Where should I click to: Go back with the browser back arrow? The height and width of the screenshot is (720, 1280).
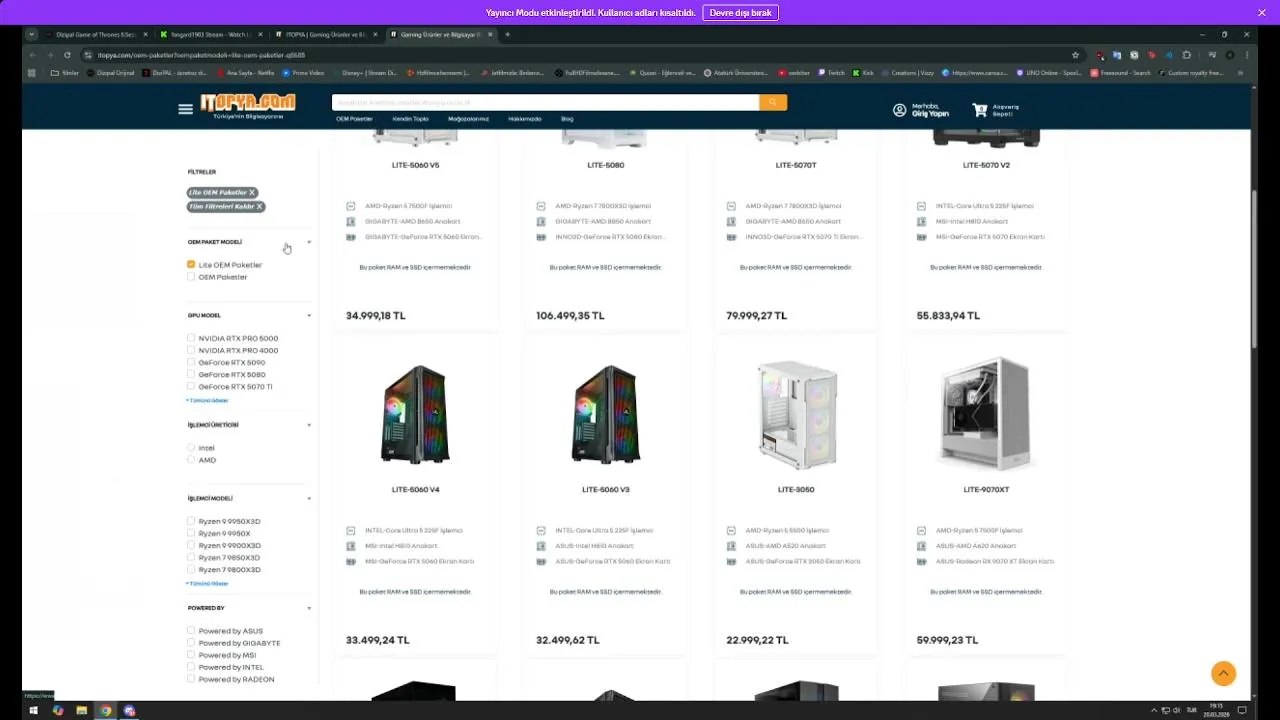click(32, 55)
